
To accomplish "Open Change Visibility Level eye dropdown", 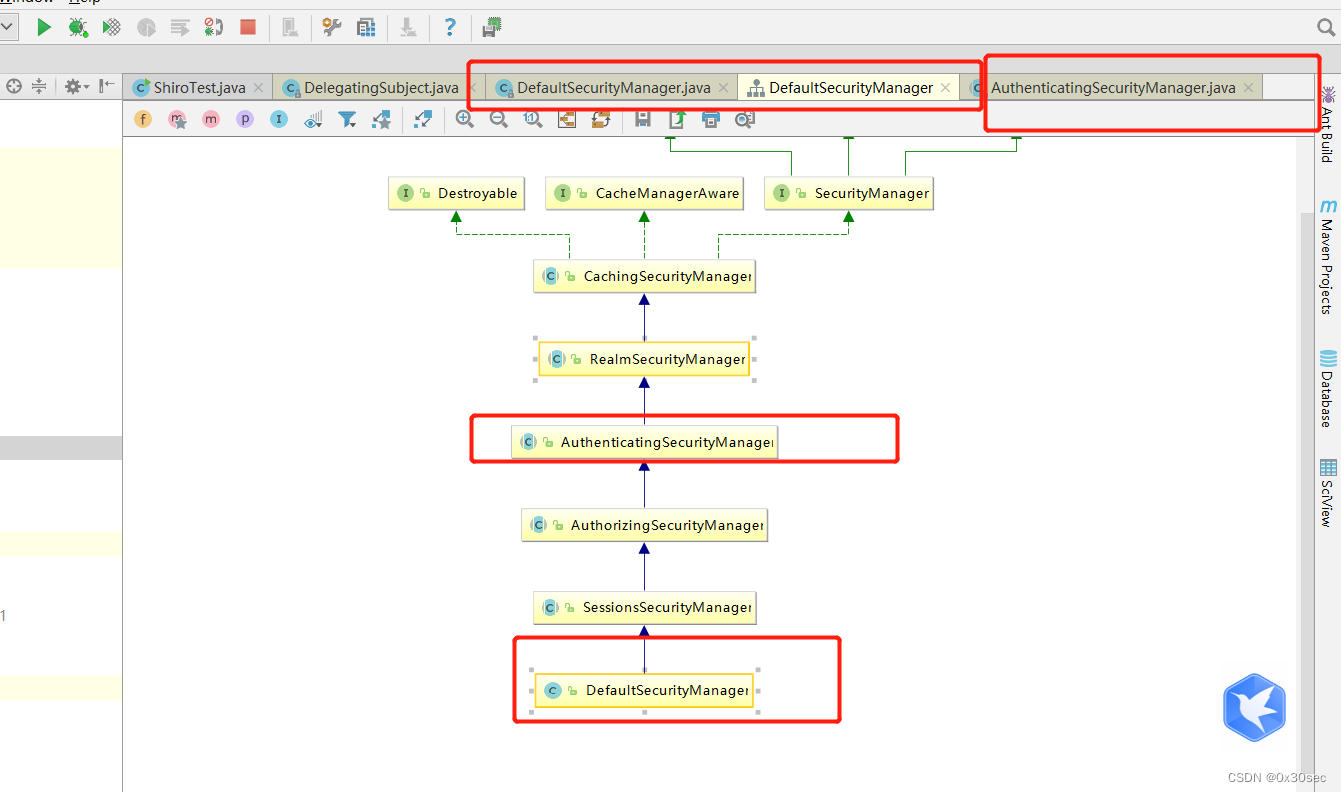I will (313, 120).
